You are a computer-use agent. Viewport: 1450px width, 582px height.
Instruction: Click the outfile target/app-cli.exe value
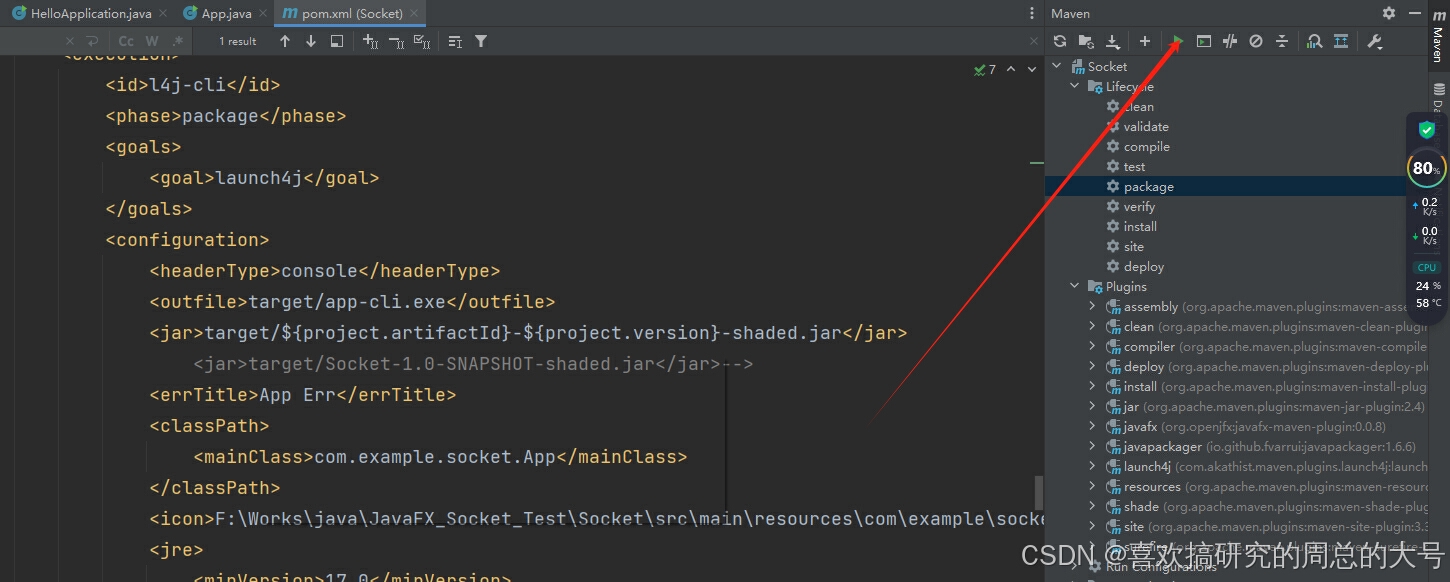pos(347,302)
